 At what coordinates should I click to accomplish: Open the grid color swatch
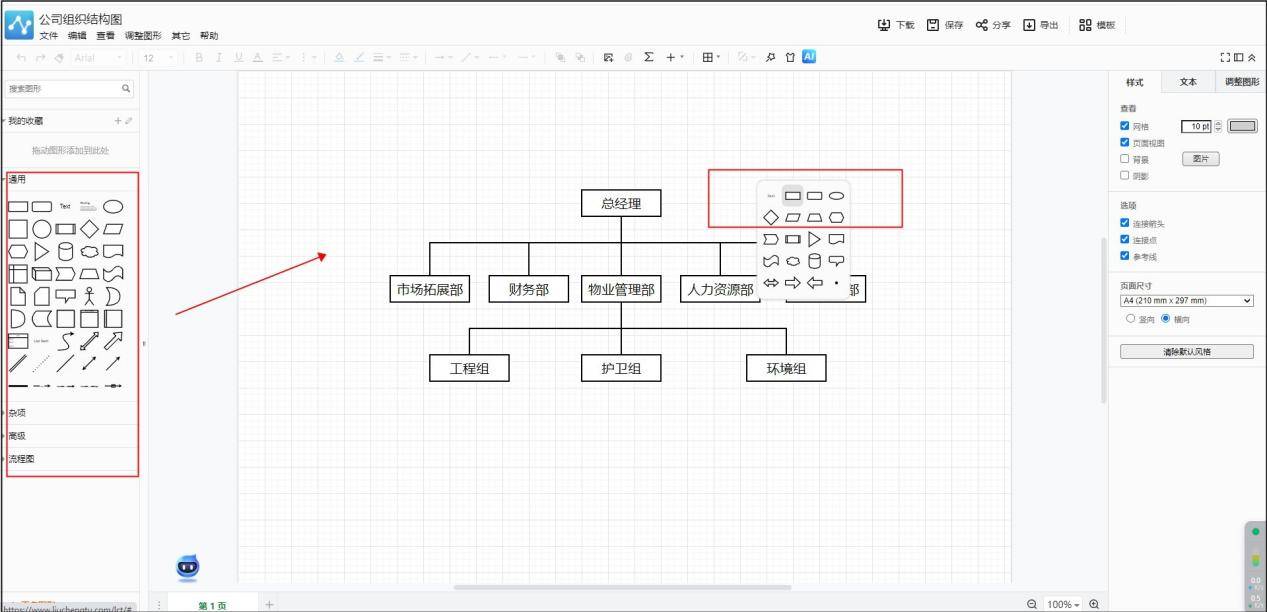(x=1242, y=126)
